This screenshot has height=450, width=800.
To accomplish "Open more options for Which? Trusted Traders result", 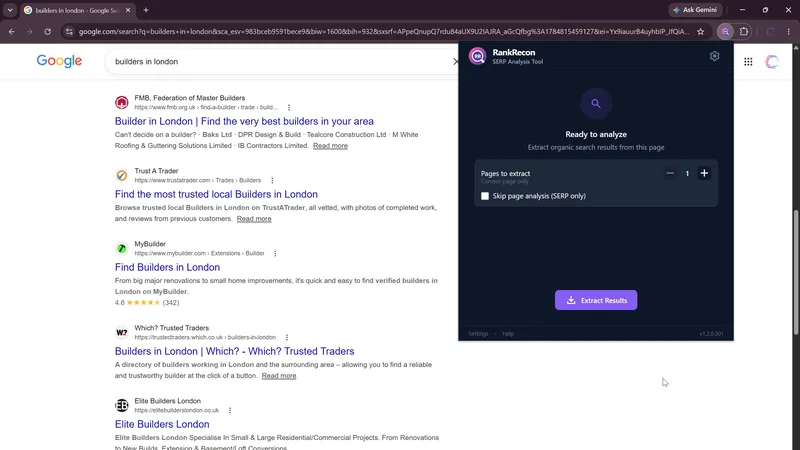I will coord(287,338).
